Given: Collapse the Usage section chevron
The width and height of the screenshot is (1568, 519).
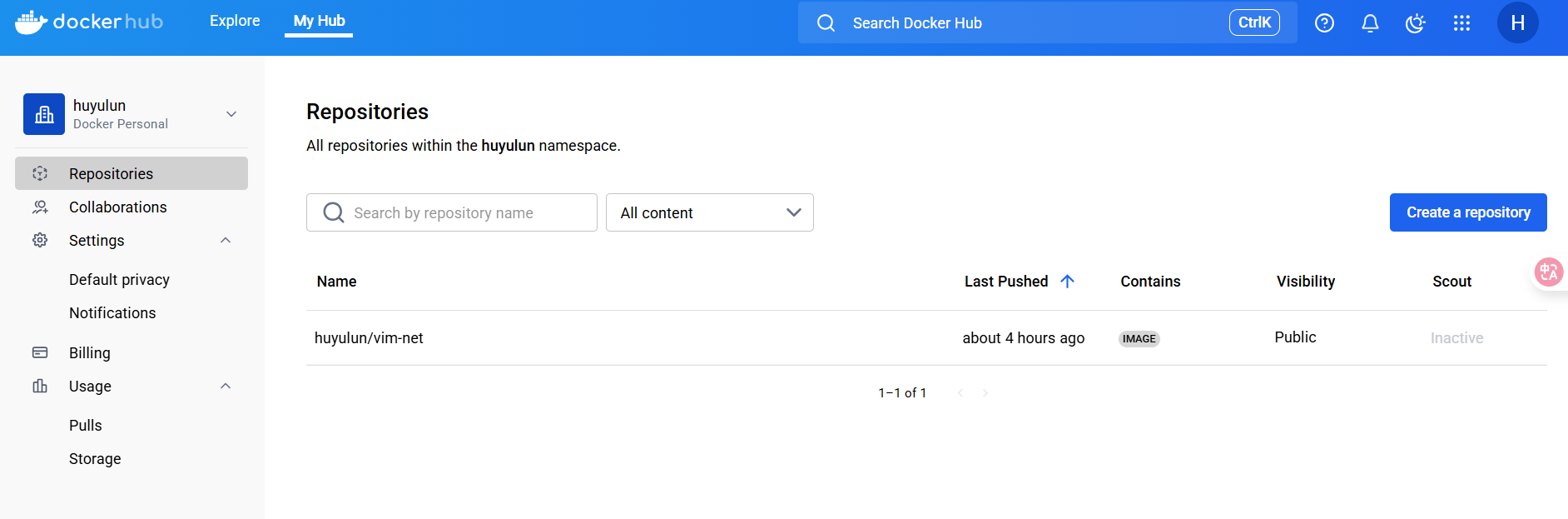Looking at the screenshot, I should [x=226, y=386].
